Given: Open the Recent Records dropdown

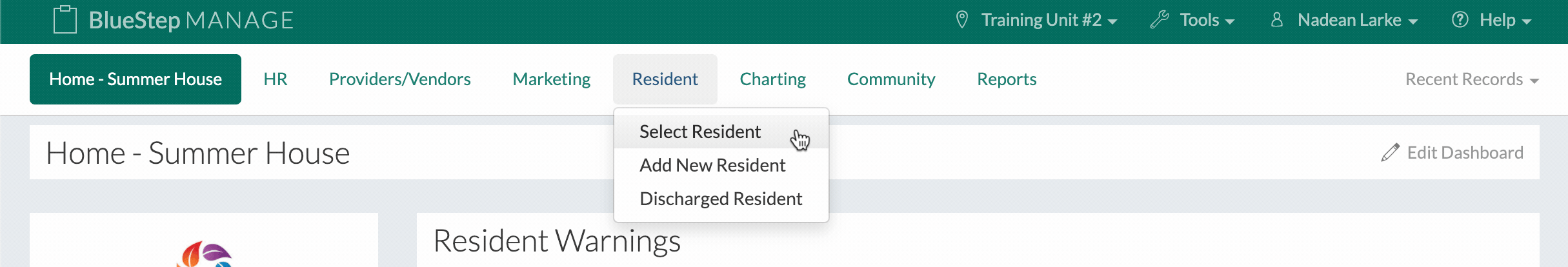Looking at the screenshot, I should click(1472, 79).
